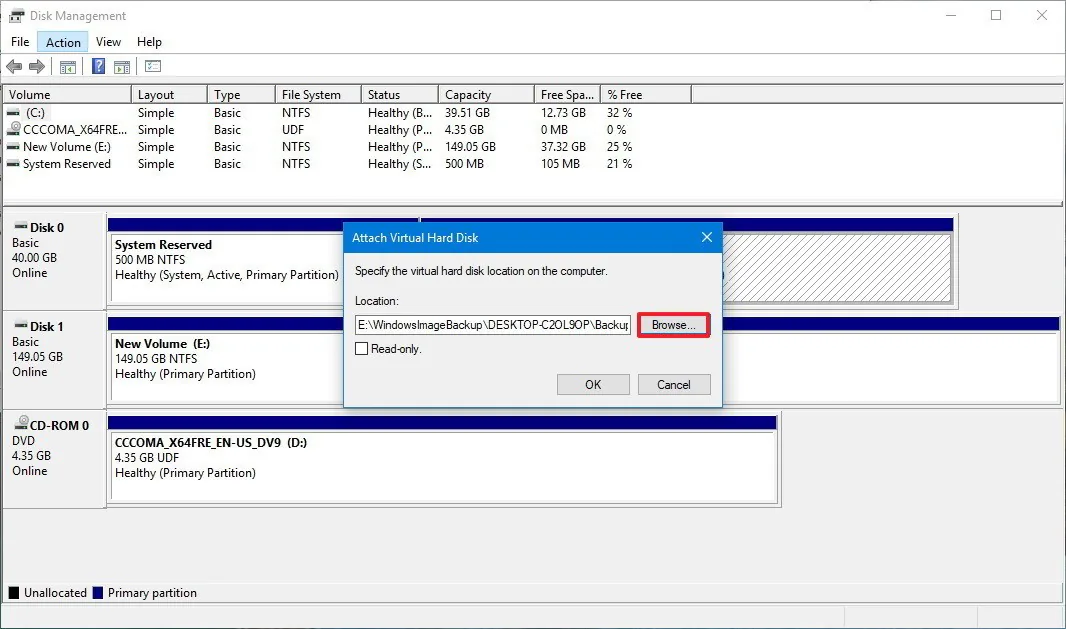Sort by the Volume column header
This screenshot has width=1066, height=629.
pyautogui.click(x=67, y=95)
